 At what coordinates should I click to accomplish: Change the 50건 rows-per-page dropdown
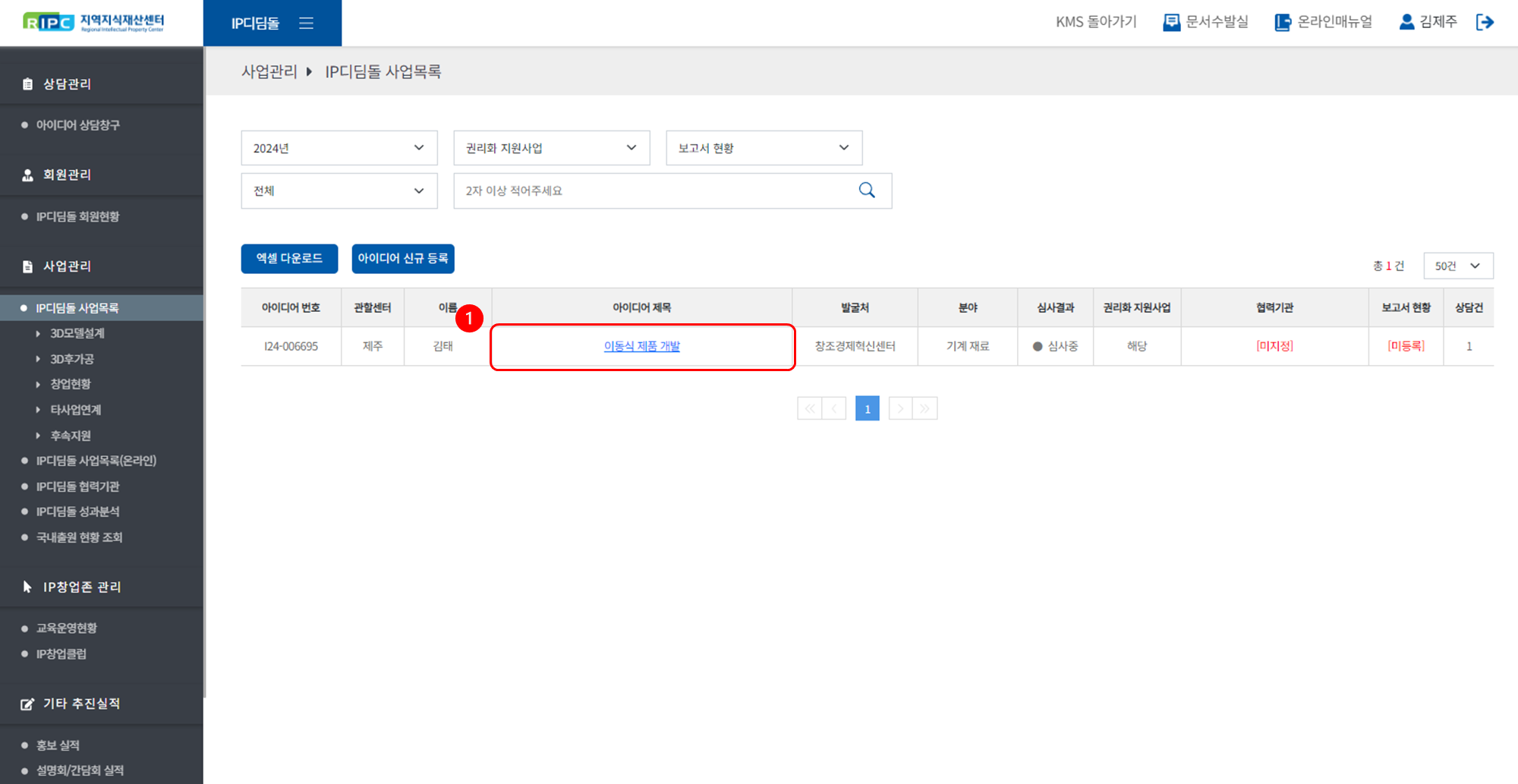coord(1457,266)
